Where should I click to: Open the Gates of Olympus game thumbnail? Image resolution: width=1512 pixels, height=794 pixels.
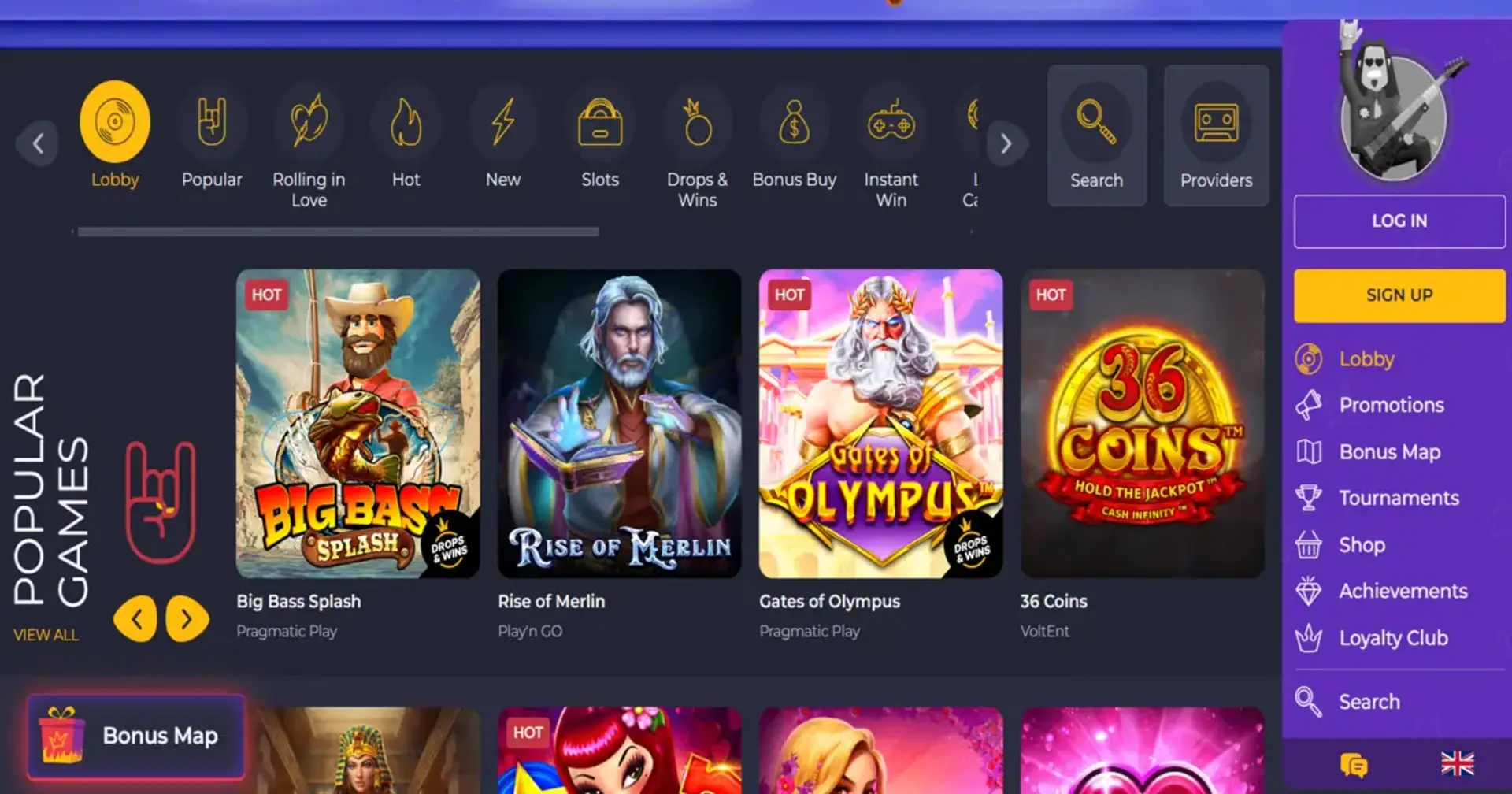881,424
